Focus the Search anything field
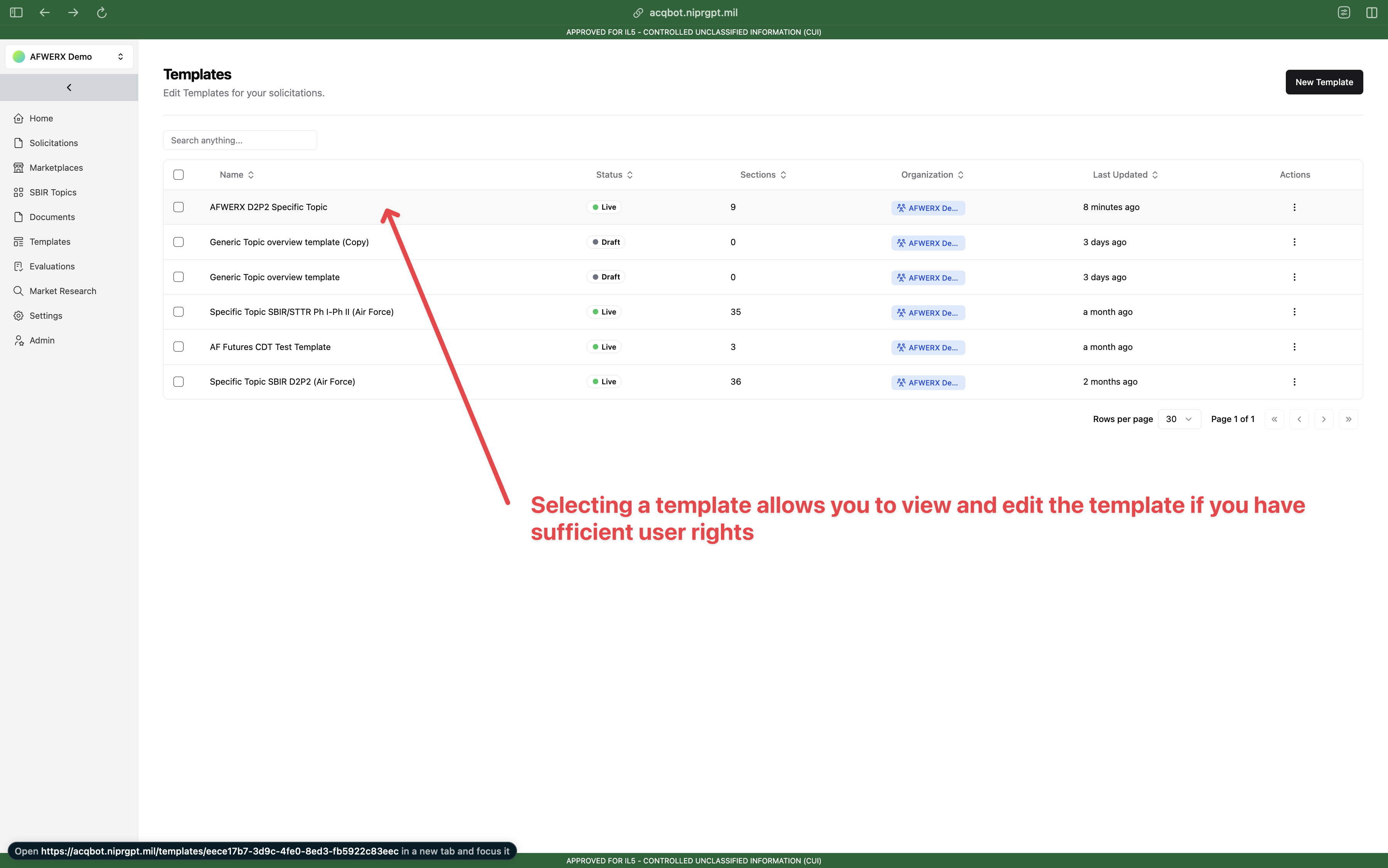The width and height of the screenshot is (1388, 868). 240,140
